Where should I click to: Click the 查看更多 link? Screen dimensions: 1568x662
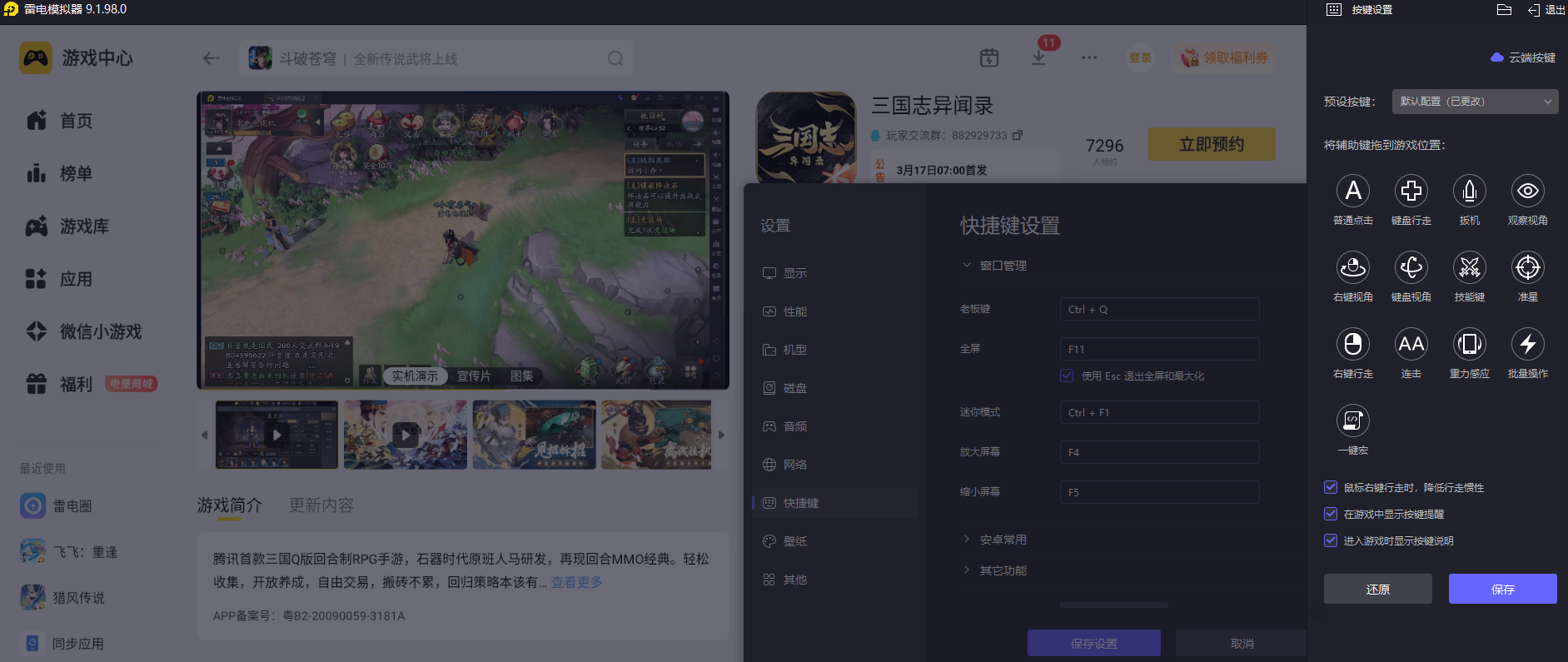click(576, 582)
